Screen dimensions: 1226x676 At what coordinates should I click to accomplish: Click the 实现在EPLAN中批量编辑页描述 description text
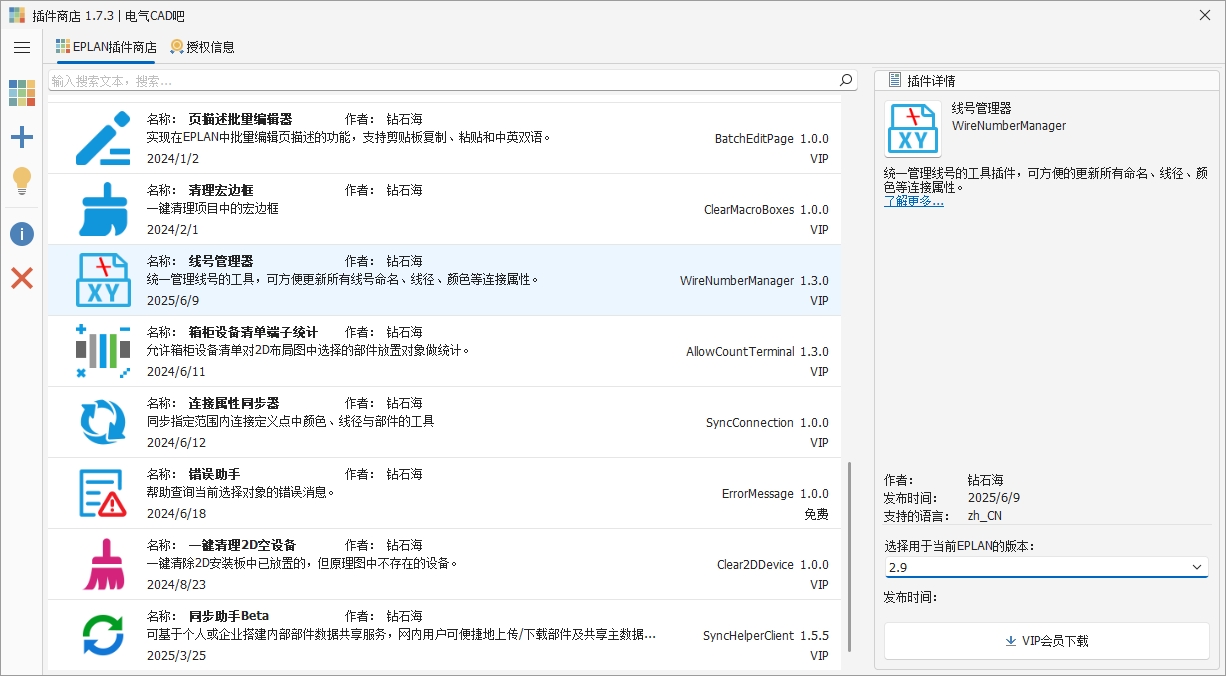click(349, 138)
